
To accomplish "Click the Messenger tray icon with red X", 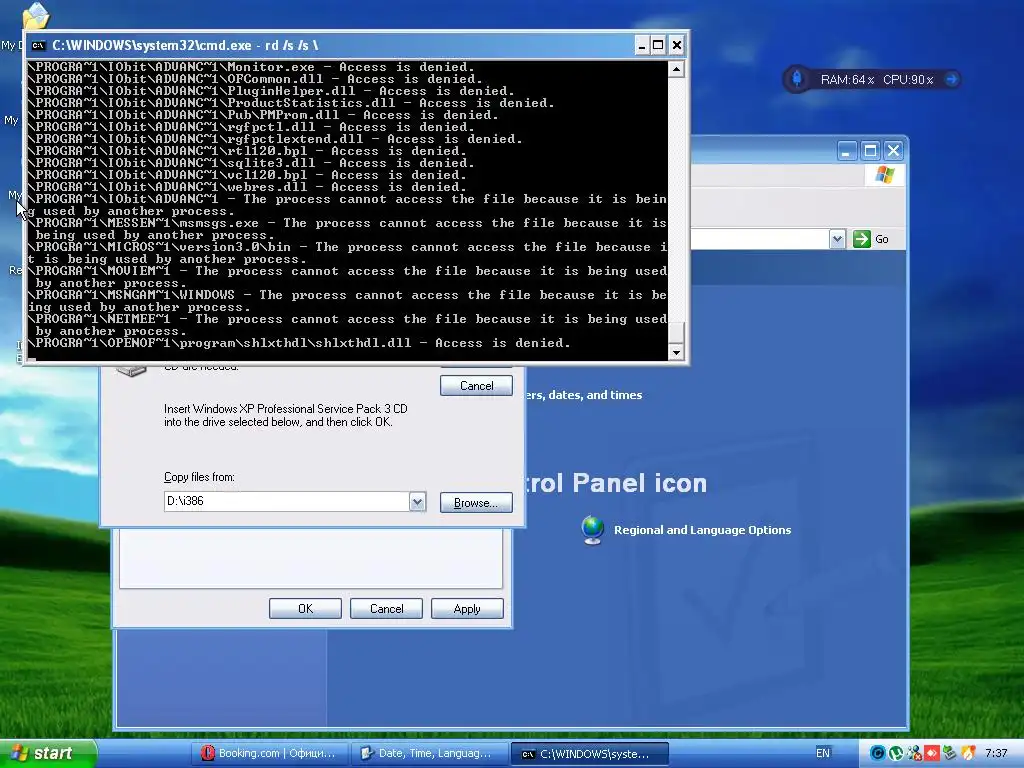I will tap(914, 753).
